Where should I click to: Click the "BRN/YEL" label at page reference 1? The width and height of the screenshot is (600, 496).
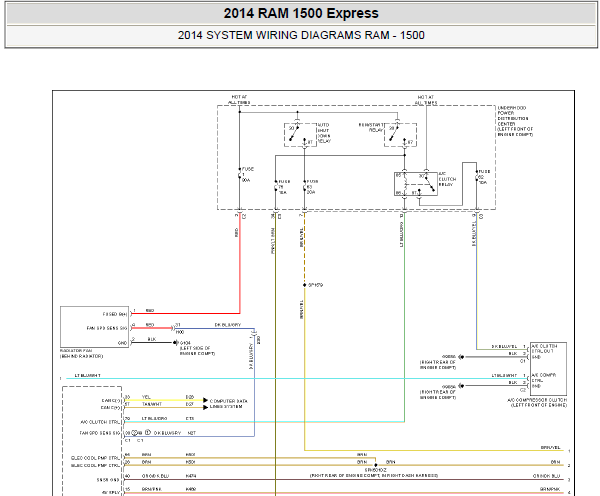pos(550,447)
